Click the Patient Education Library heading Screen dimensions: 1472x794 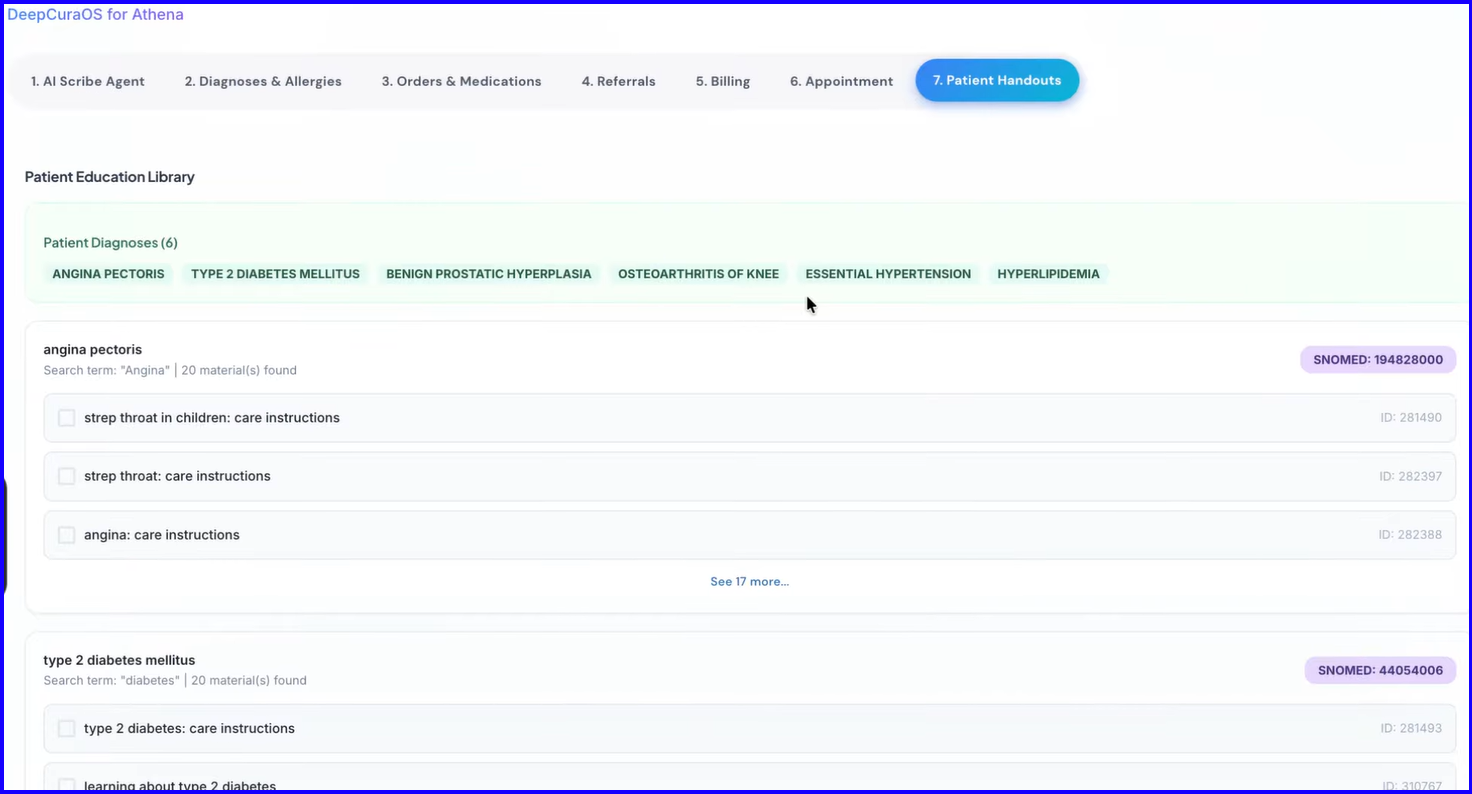point(110,177)
